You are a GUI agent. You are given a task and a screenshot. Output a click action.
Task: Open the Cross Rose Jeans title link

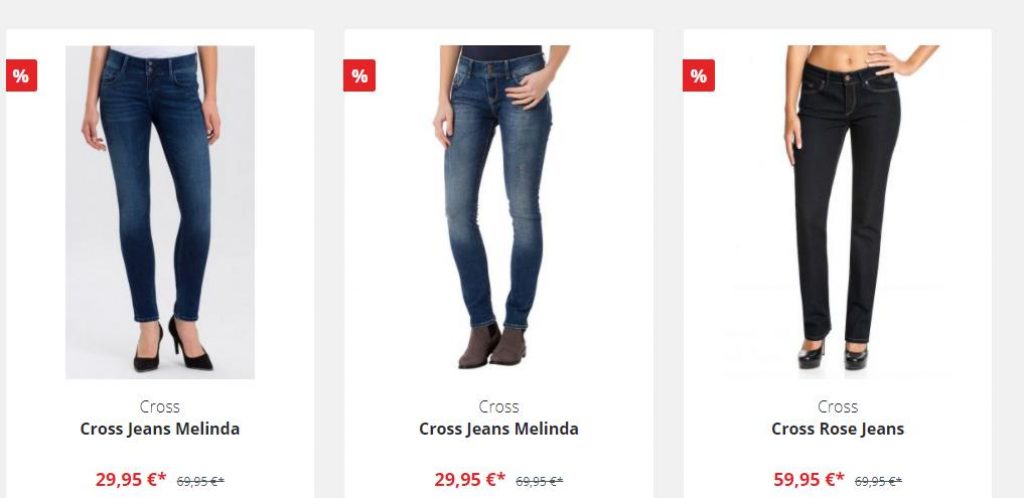[838, 429]
